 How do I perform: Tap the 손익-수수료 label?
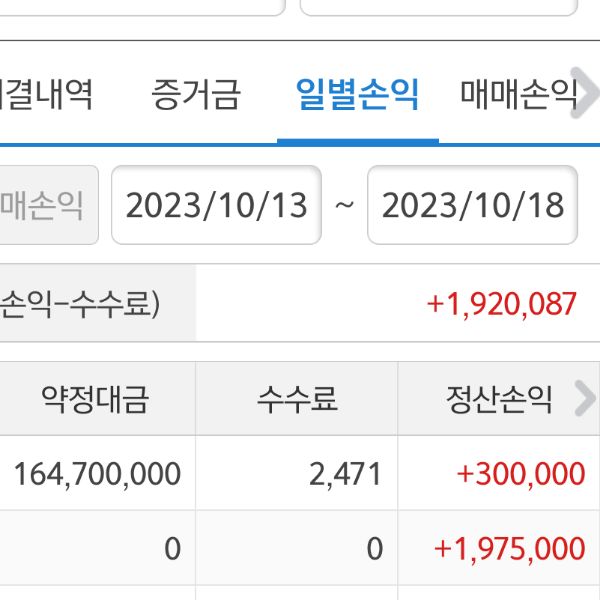(x=80, y=304)
